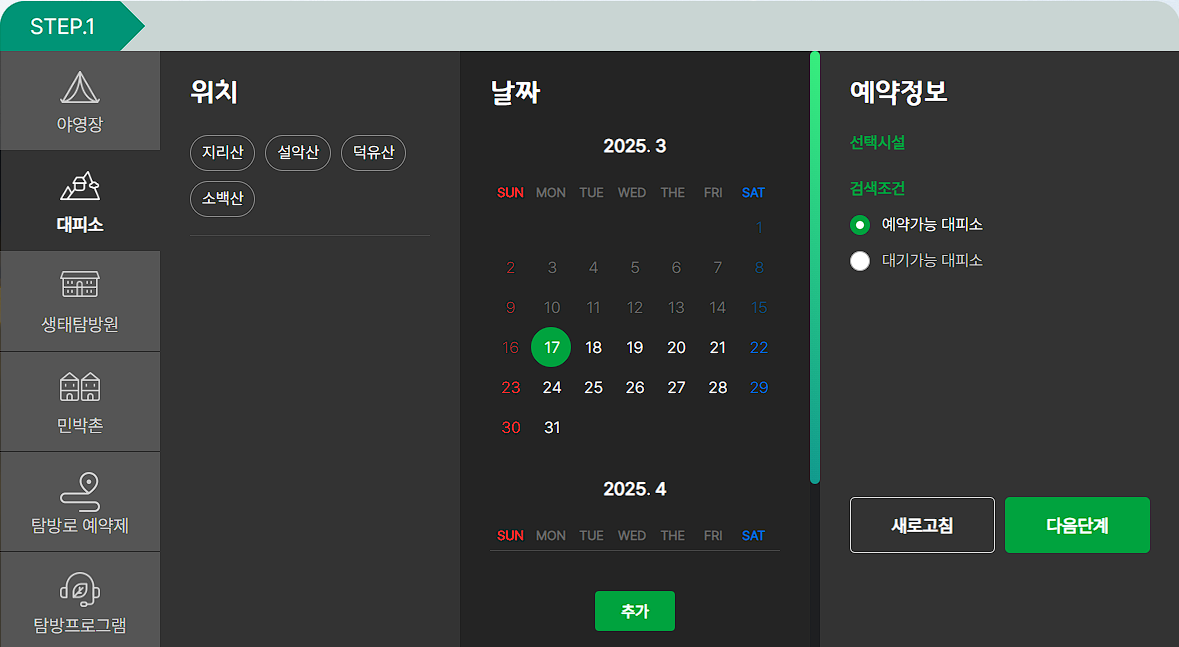This screenshot has height=647, width=1179.
Task: Select the 지리산 location chip
Action: [x=222, y=153]
